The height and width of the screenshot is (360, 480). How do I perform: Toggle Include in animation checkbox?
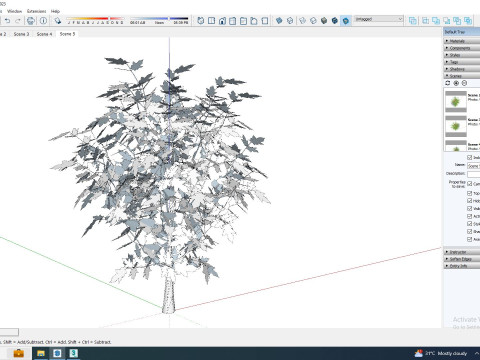[x=470, y=157]
